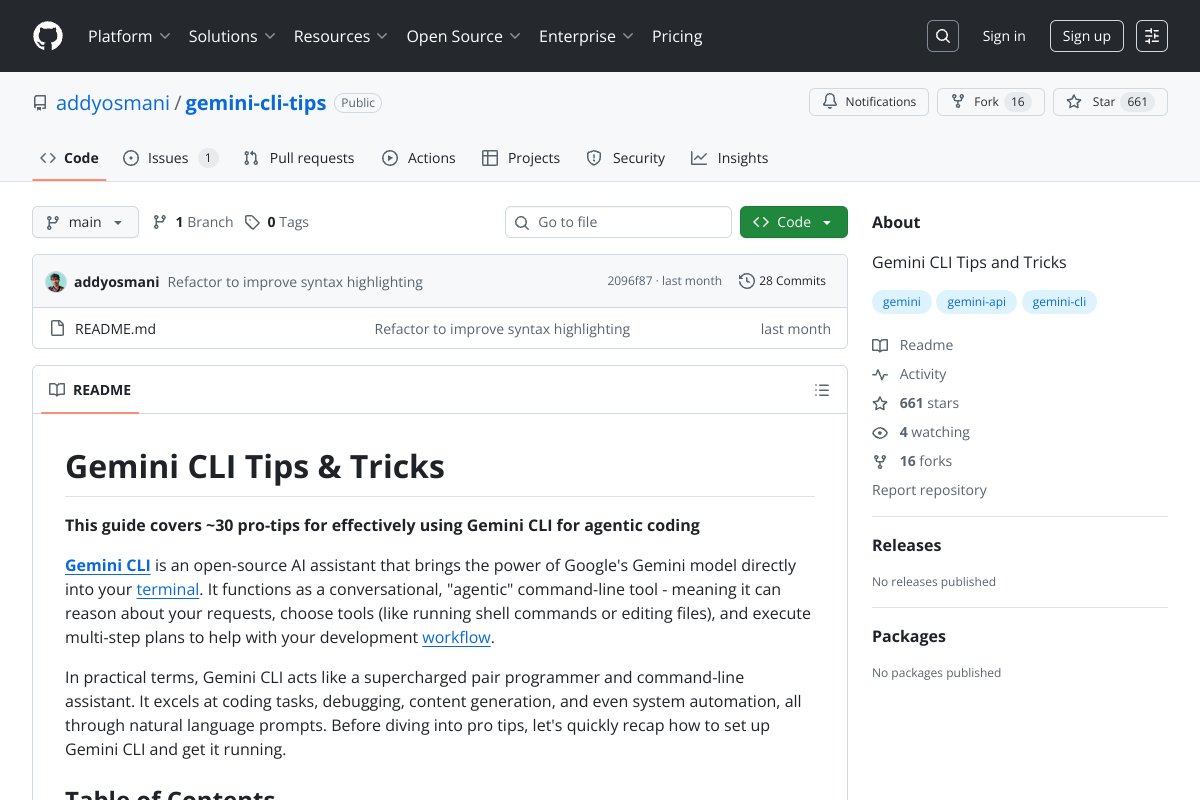The height and width of the screenshot is (800, 1200).
Task: Star the repository with Star button
Action: tap(1110, 102)
